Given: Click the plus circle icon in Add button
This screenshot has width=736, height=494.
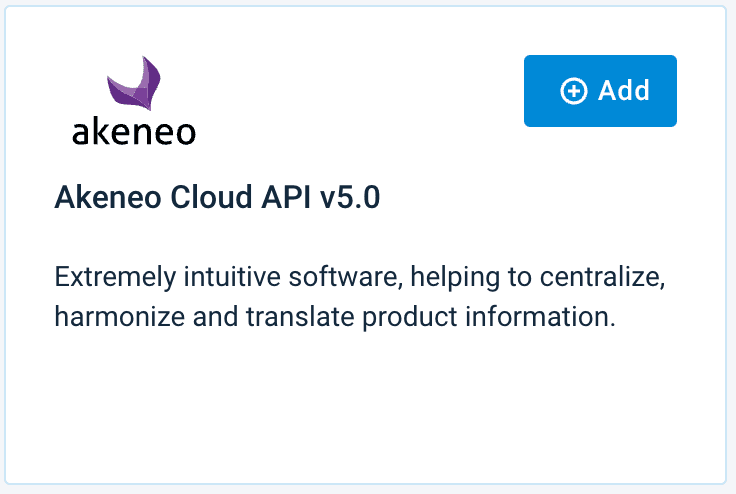Looking at the screenshot, I should point(573,91).
